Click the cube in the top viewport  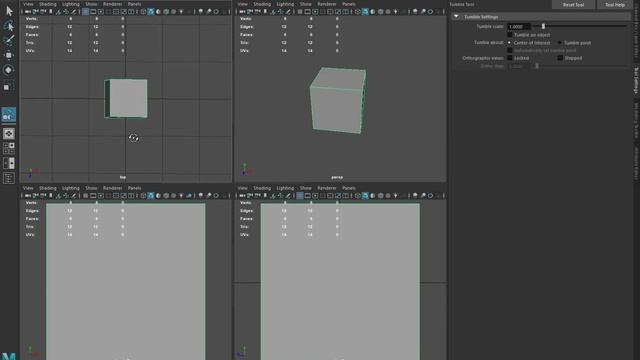click(x=126, y=98)
